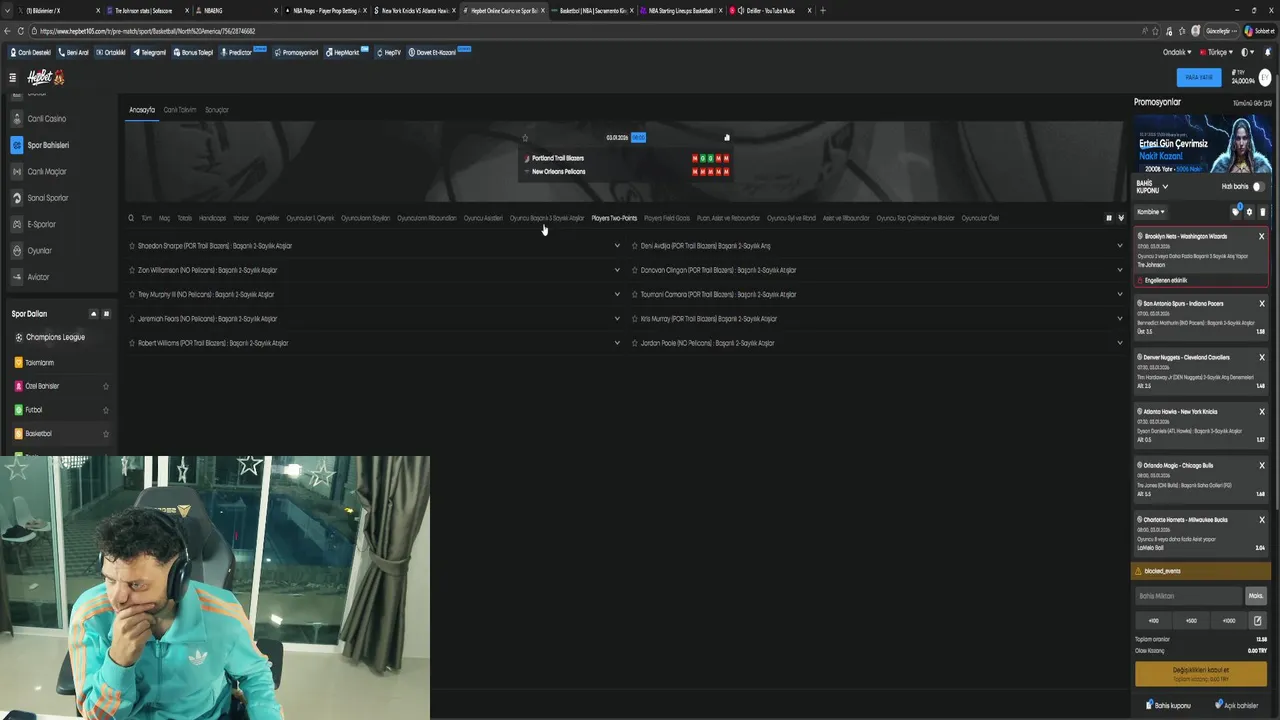Viewport: 1280px width, 720px height.
Task: Click the PARA YATIR deposit button
Action: pos(1198,77)
